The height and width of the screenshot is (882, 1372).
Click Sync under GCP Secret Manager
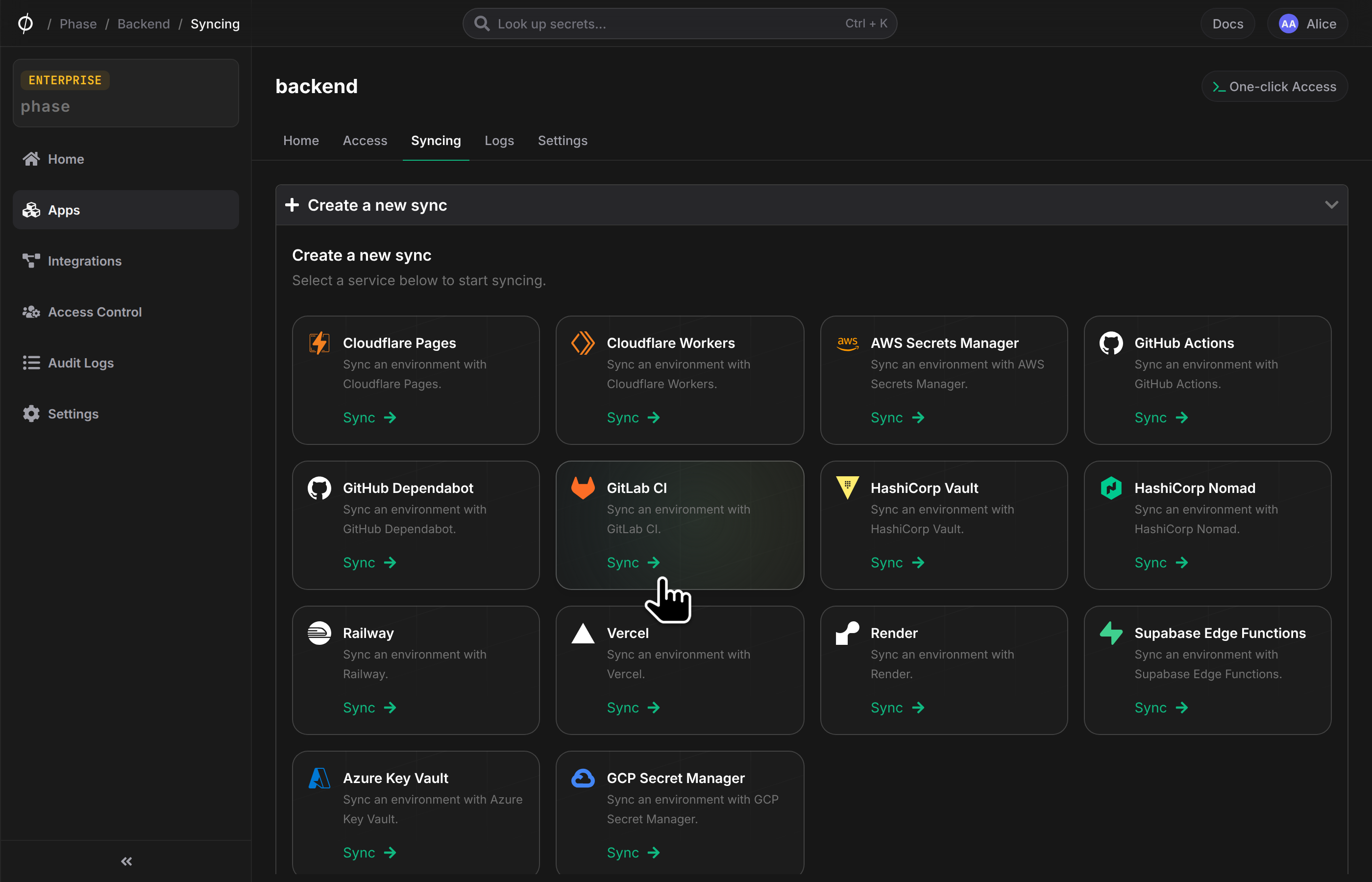pos(633,852)
